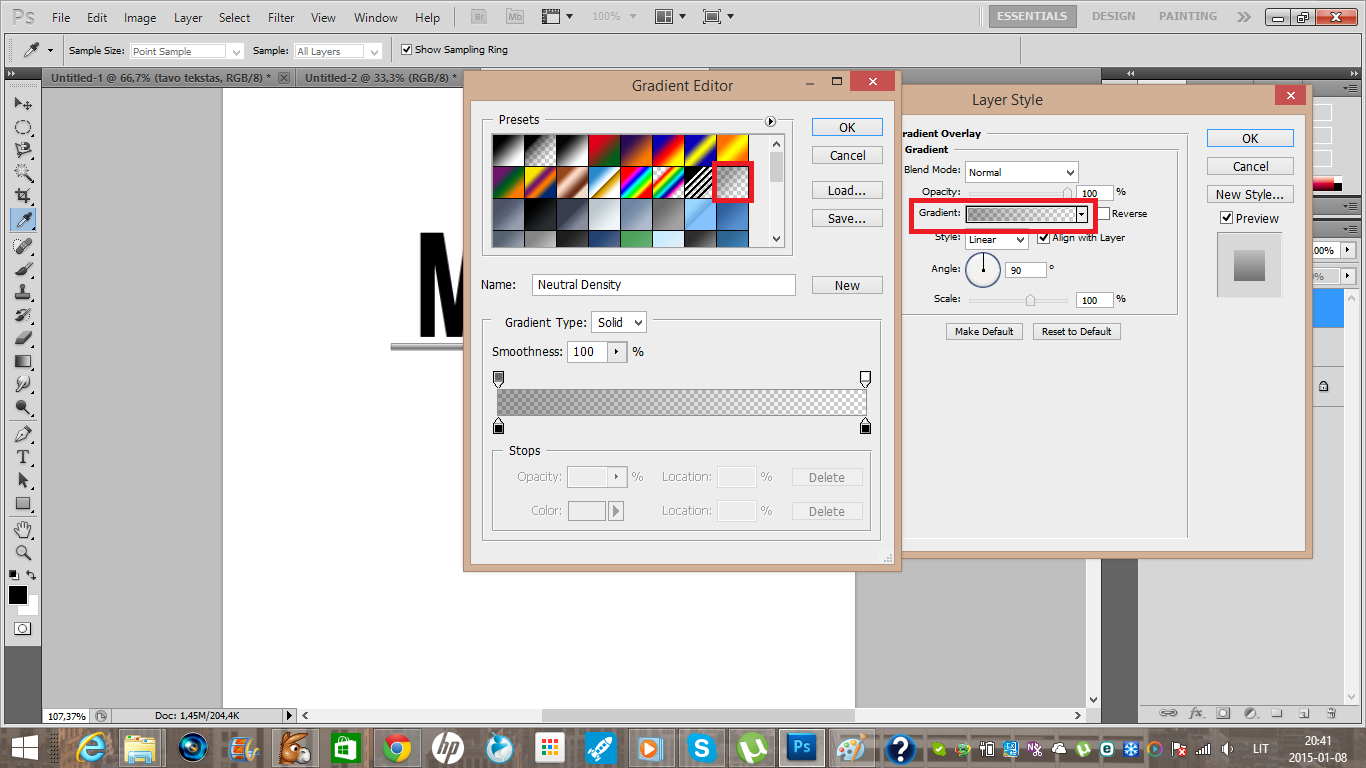The height and width of the screenshot is (768, 1366).
Task: Select the Crop tool
Action: [22, 196]
